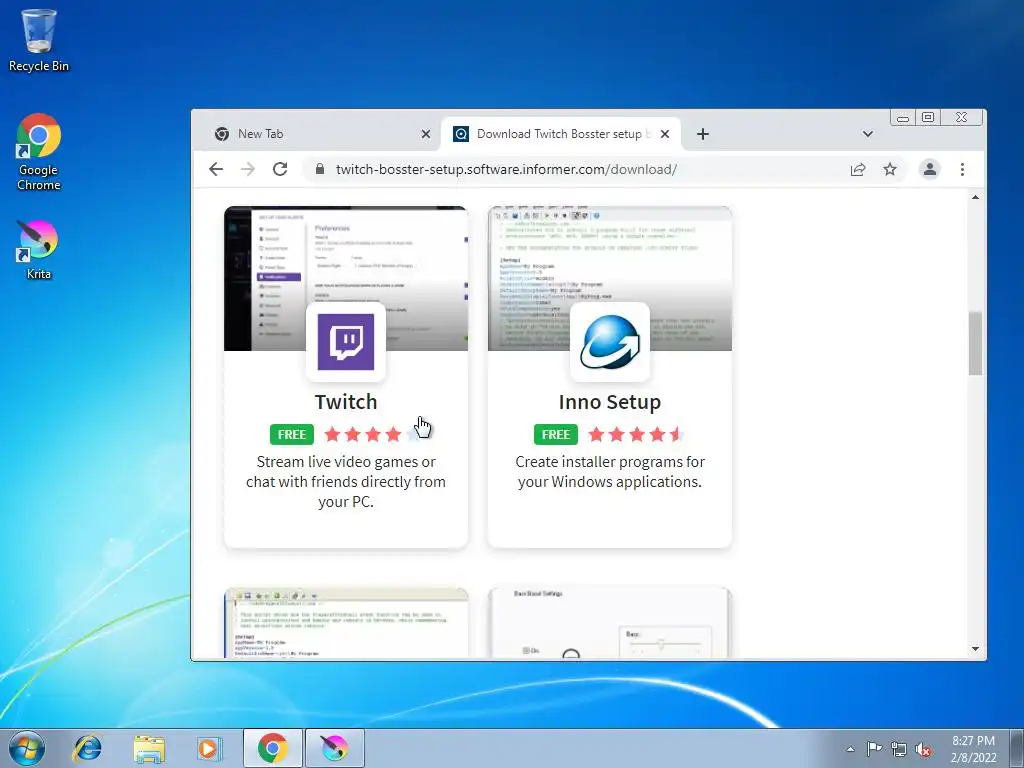Open the Windows Start menu
The image size is (1024, 768).
click(27, 748)
